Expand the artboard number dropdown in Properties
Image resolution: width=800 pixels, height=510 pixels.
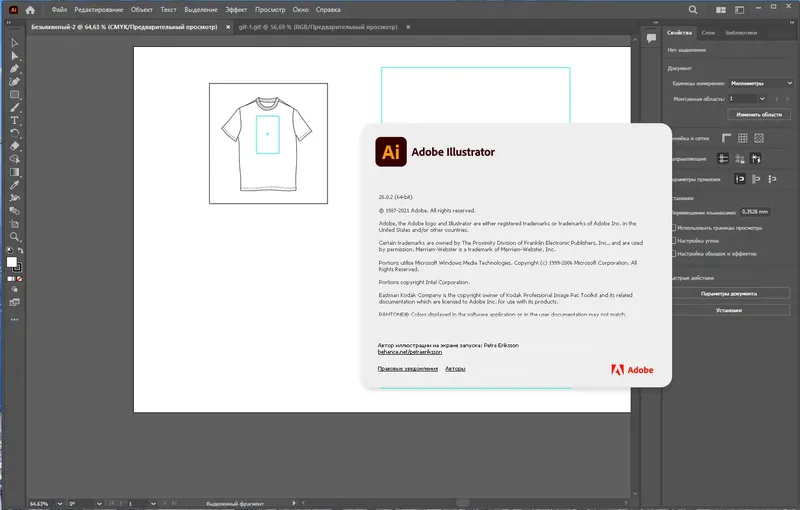tap(762, 99)
